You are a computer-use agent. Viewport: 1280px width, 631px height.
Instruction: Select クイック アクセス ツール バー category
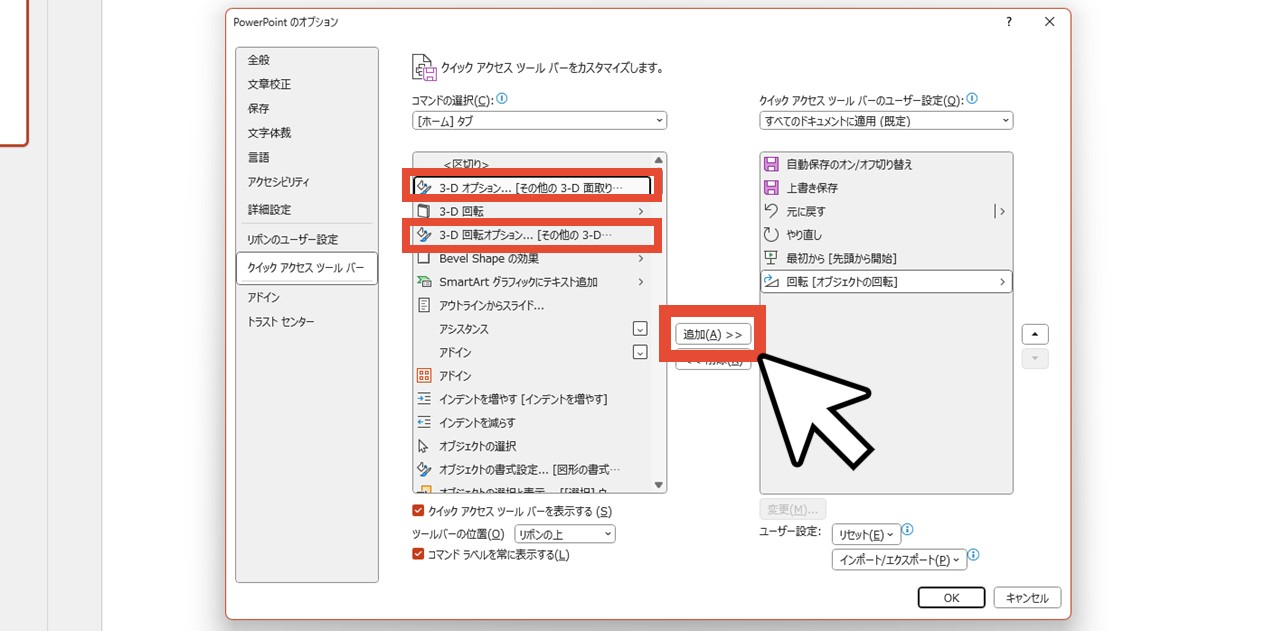(307, 268)
